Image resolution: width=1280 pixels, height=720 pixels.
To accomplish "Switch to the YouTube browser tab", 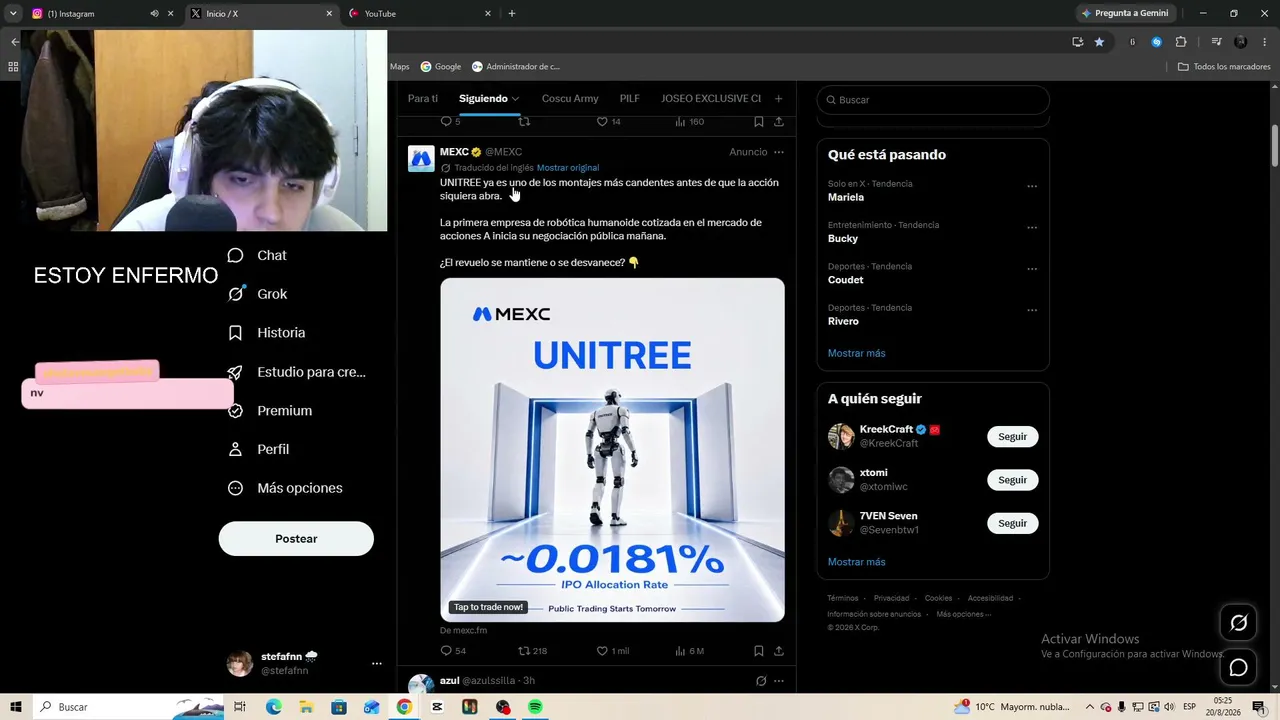I will pos(420,14).
